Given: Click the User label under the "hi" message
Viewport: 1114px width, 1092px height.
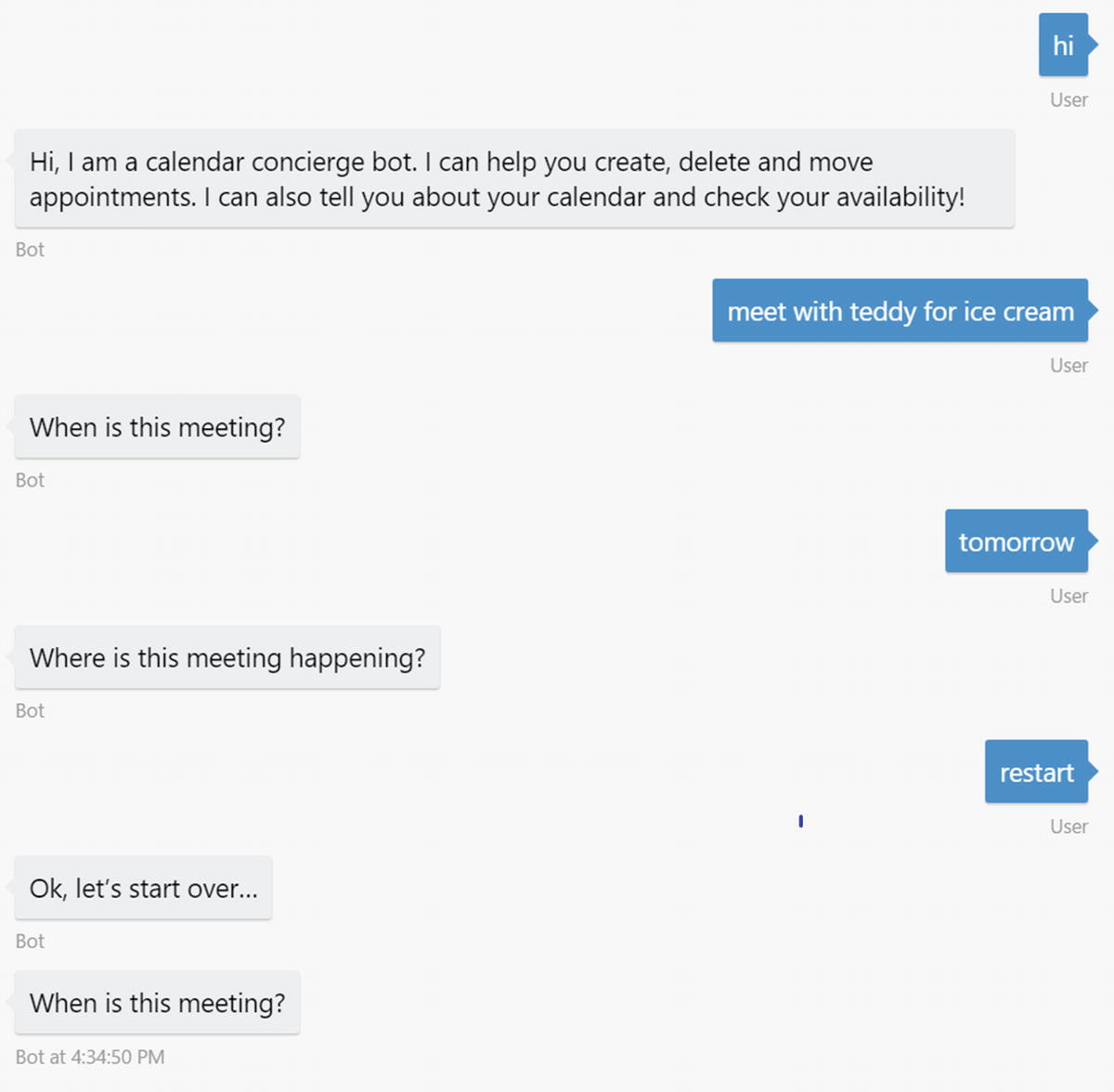Looking at the screenshot, I should coord(1069,100).
